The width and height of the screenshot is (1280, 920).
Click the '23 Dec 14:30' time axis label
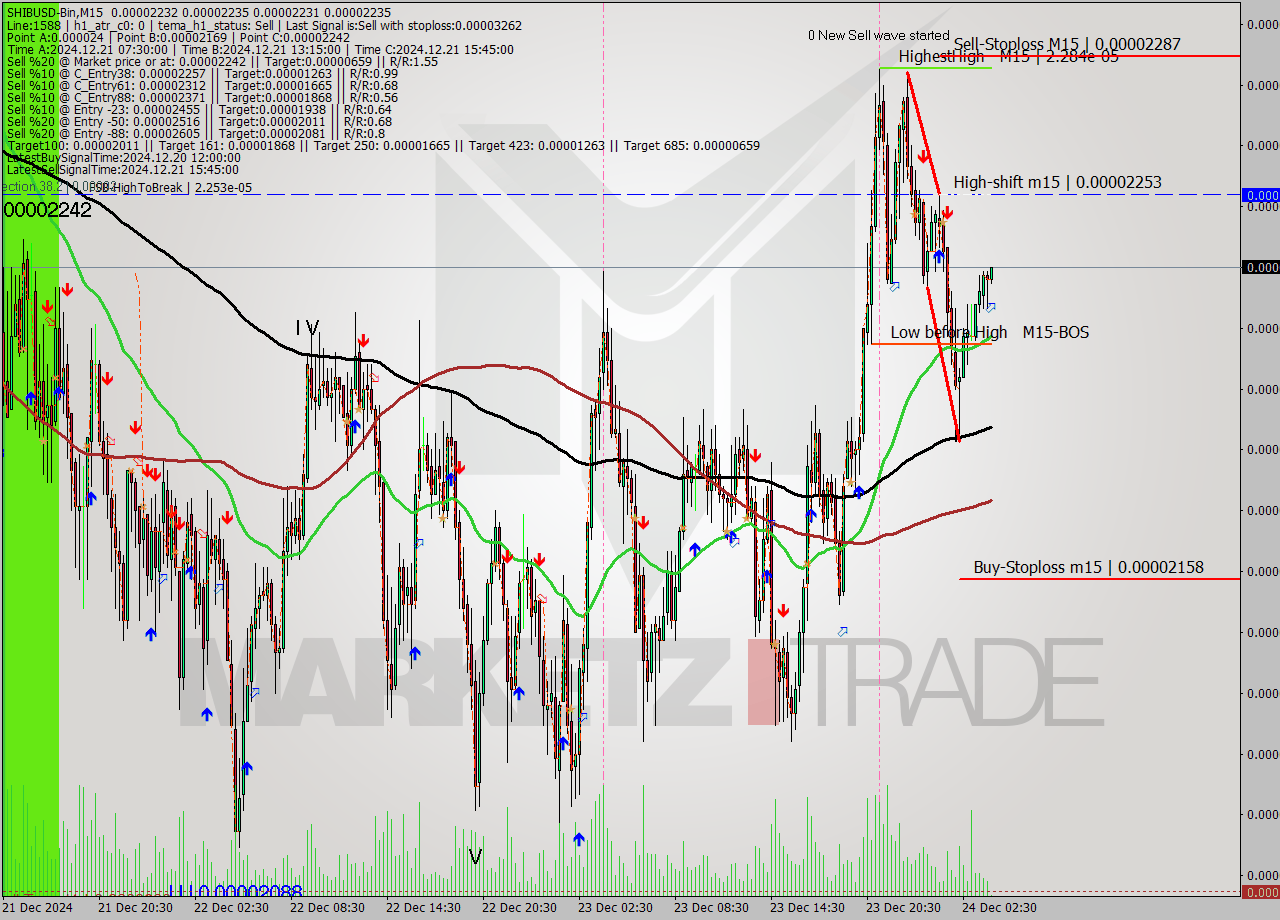coord(807,908)
